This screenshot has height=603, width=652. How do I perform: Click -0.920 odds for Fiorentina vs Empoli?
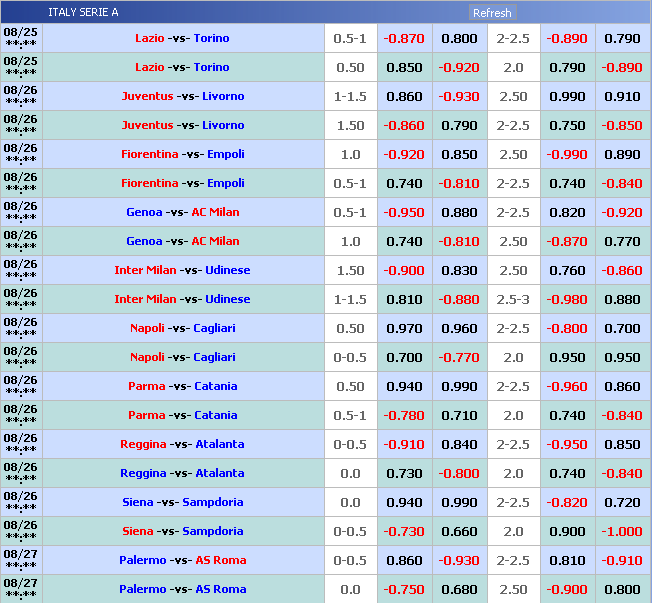[x=405, y=154]
